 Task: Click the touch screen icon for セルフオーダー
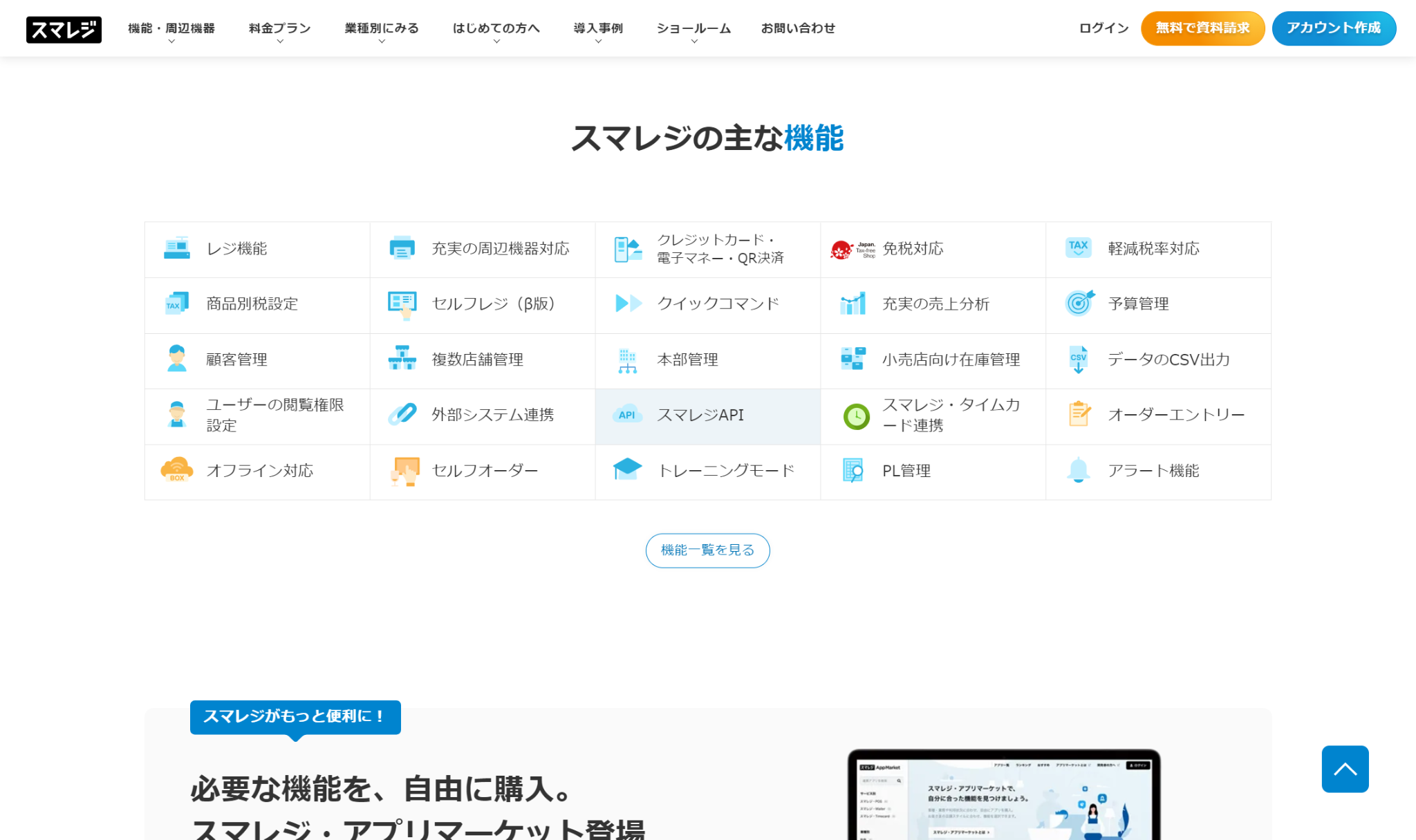coord(405,471)
